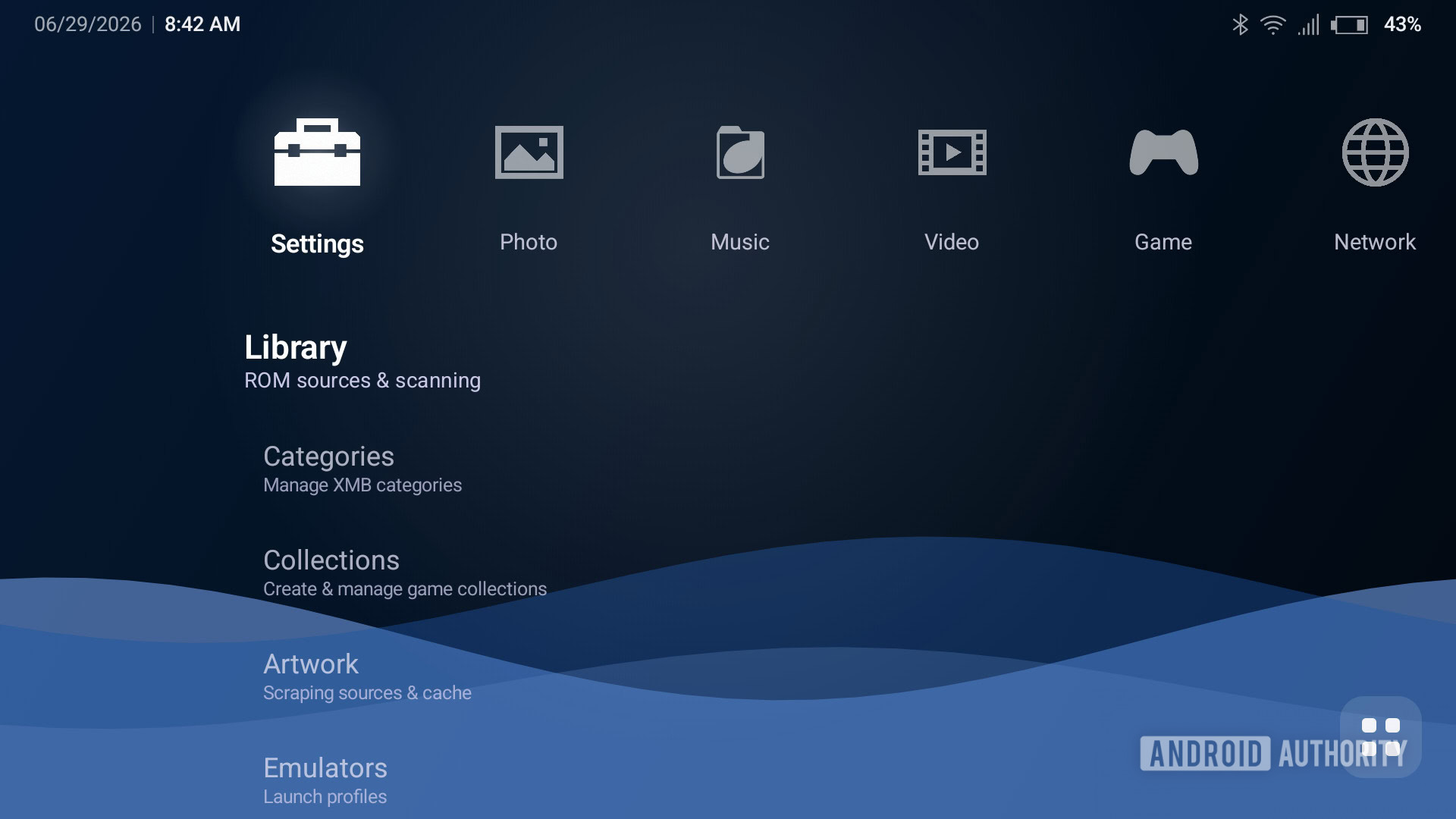Open Library ROM sources & scanning
The height and width of the screenshot is (819, 1456).
[x=362, y=362]
